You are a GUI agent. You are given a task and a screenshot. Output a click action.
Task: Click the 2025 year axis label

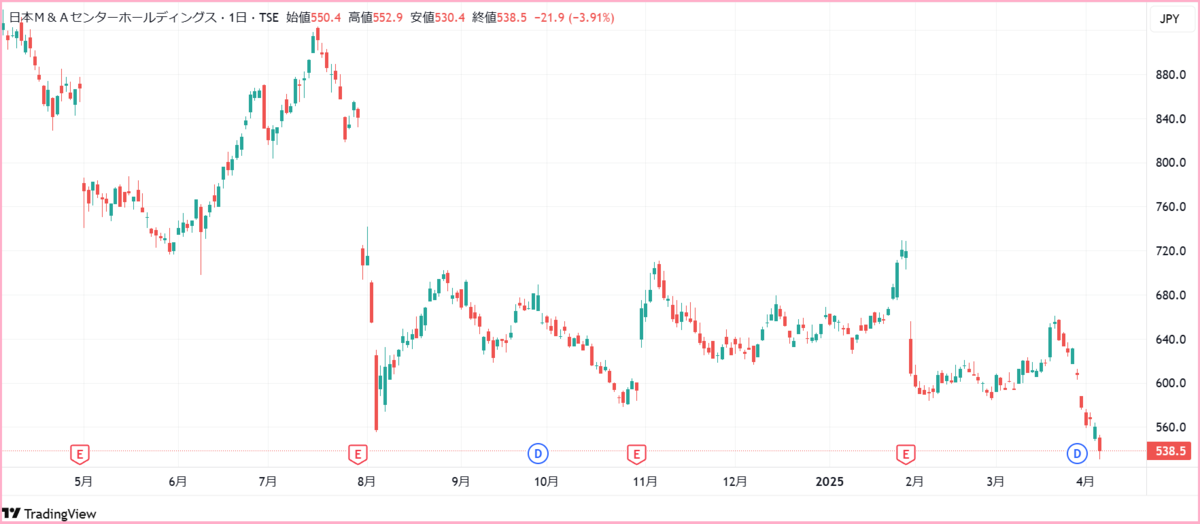[x=829, y=481]
